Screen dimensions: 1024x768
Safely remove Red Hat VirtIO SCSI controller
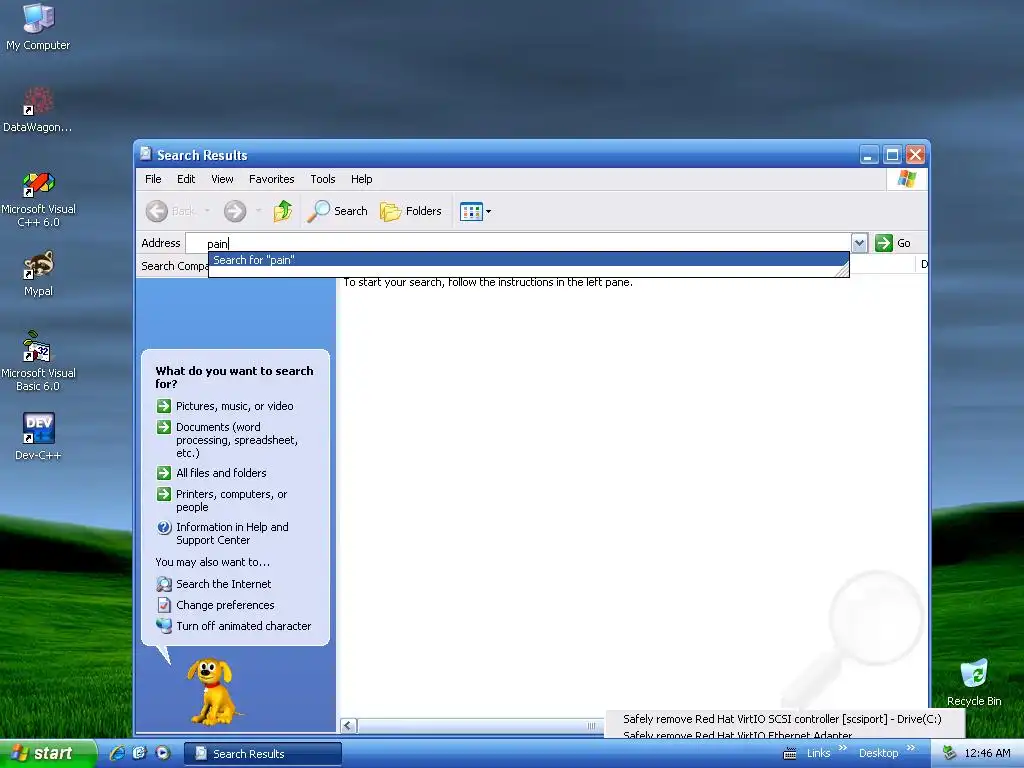click(782, 719)
